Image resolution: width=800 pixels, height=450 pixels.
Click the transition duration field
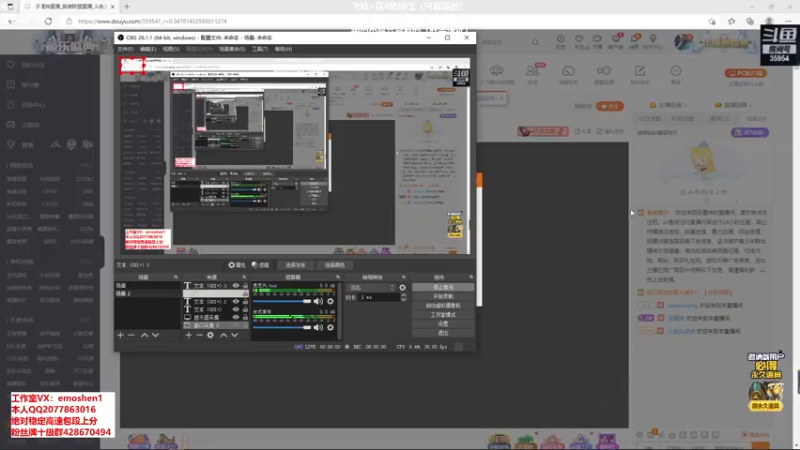[x=380, y=297]
